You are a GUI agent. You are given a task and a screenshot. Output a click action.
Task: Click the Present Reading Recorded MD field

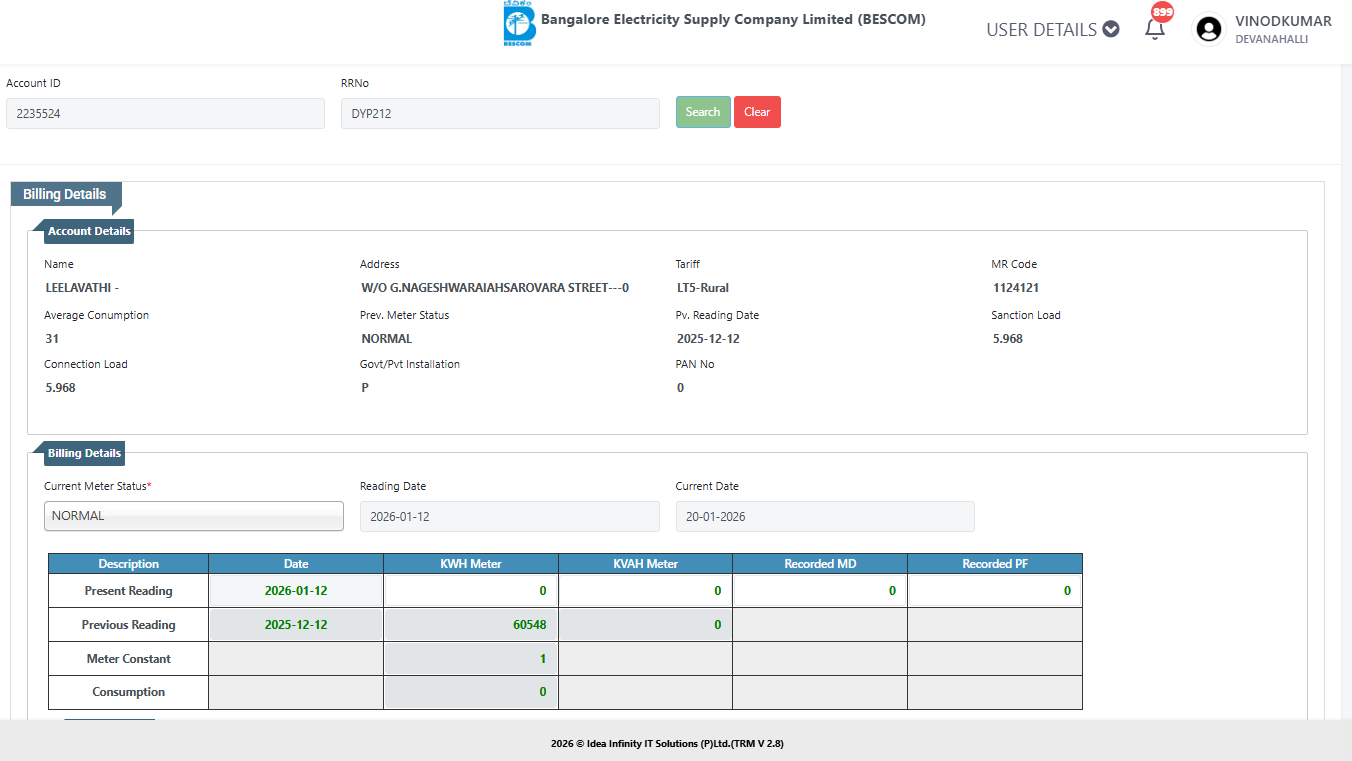click(820, 591)
